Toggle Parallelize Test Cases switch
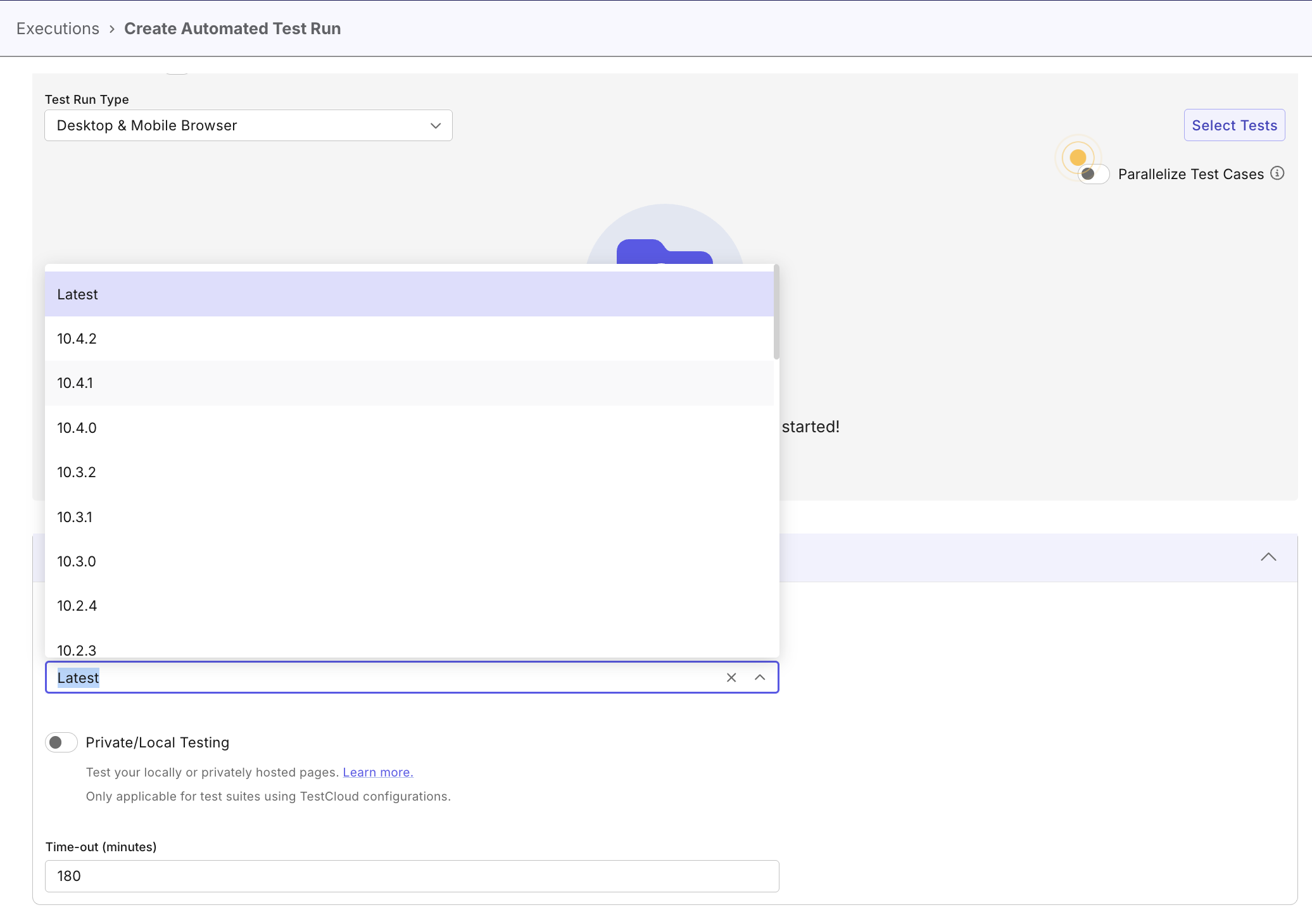Image resolution: width=1312 pixels, height=924 pixels. point(1094,174)
